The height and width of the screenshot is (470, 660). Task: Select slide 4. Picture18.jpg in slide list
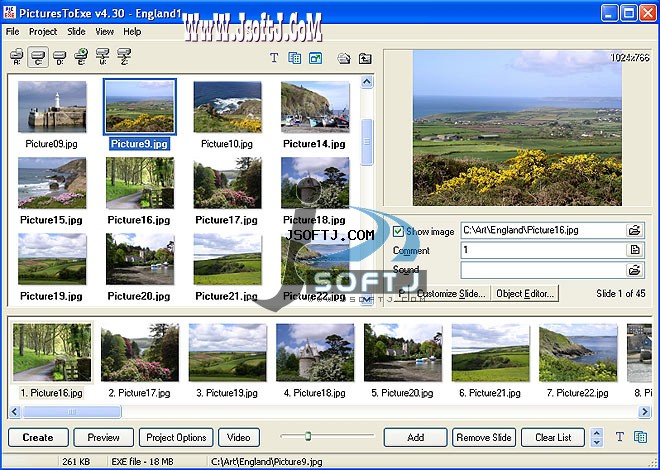click(315, 353)
